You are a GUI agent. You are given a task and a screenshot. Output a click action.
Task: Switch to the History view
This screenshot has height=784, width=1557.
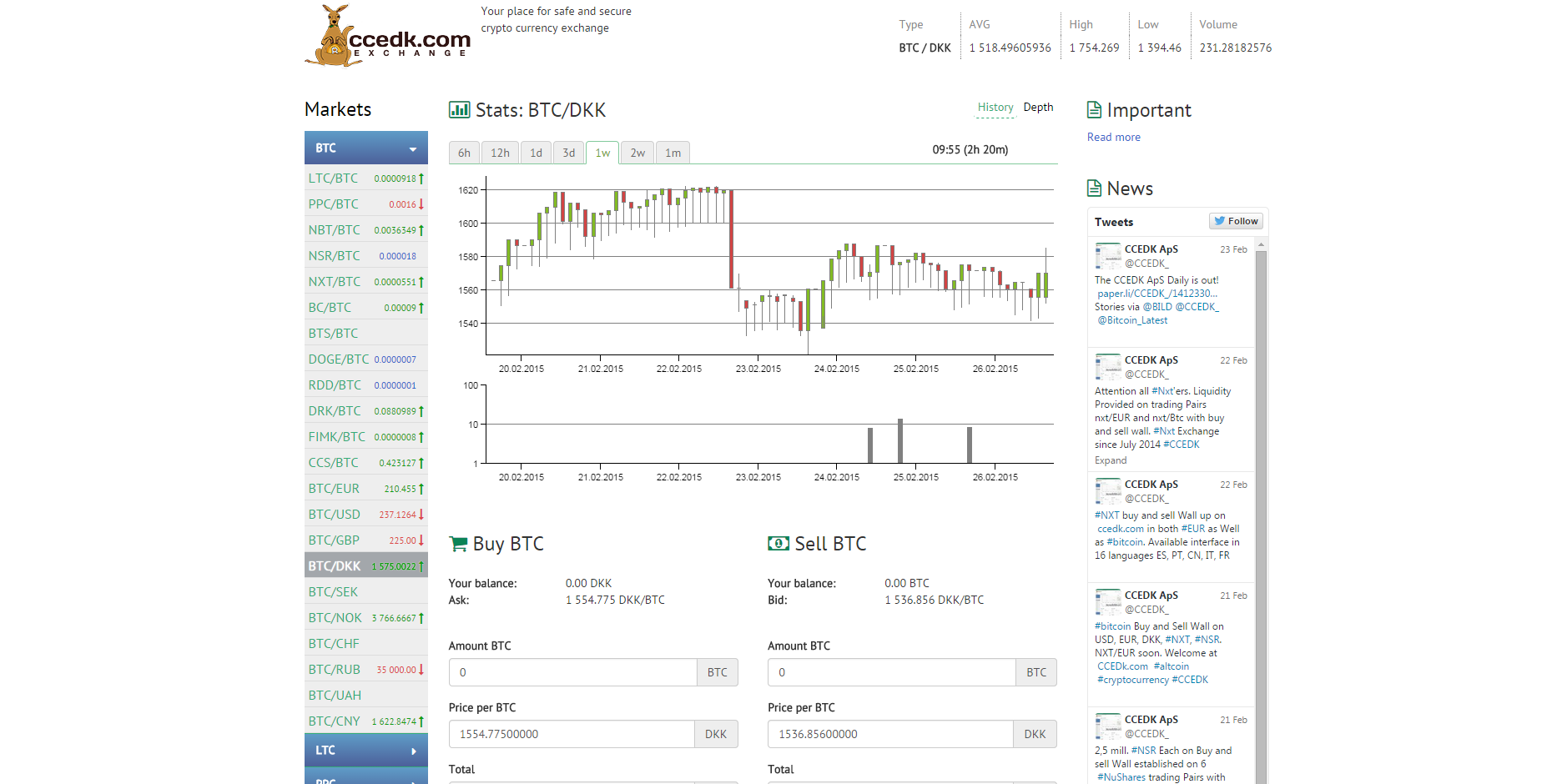tap(995, 108)
